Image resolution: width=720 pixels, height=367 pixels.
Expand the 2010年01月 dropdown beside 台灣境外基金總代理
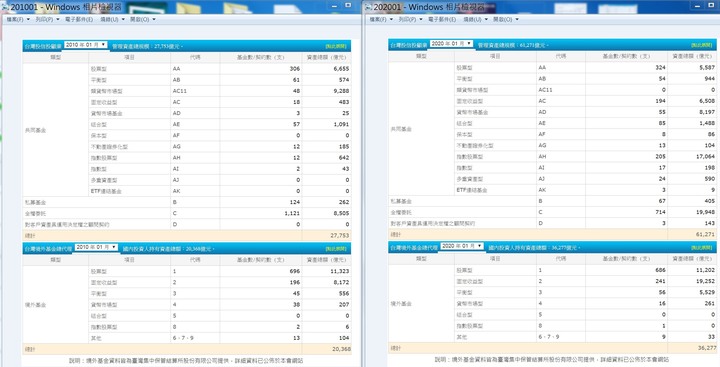[96, 247]
